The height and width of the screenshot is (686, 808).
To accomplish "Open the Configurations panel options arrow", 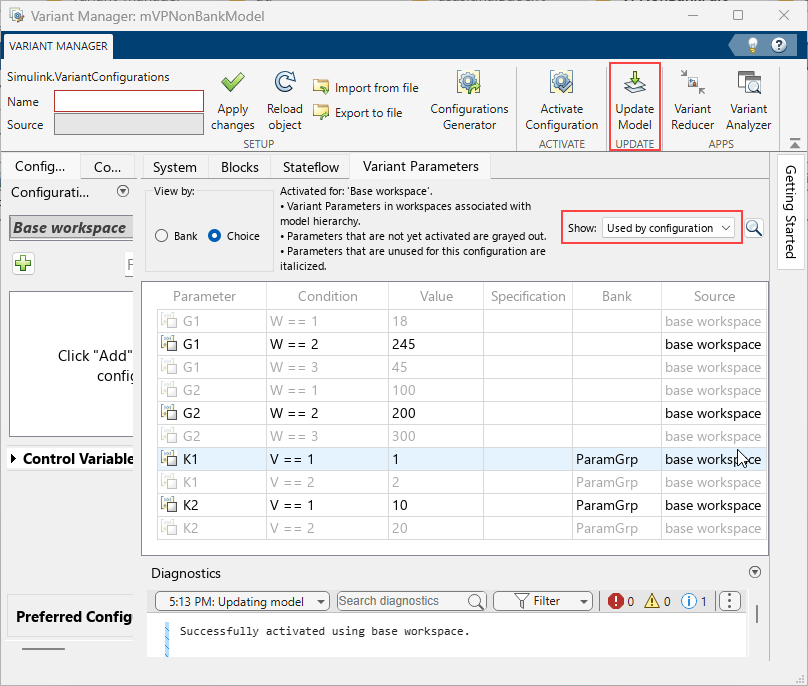I will pos(123,191).
